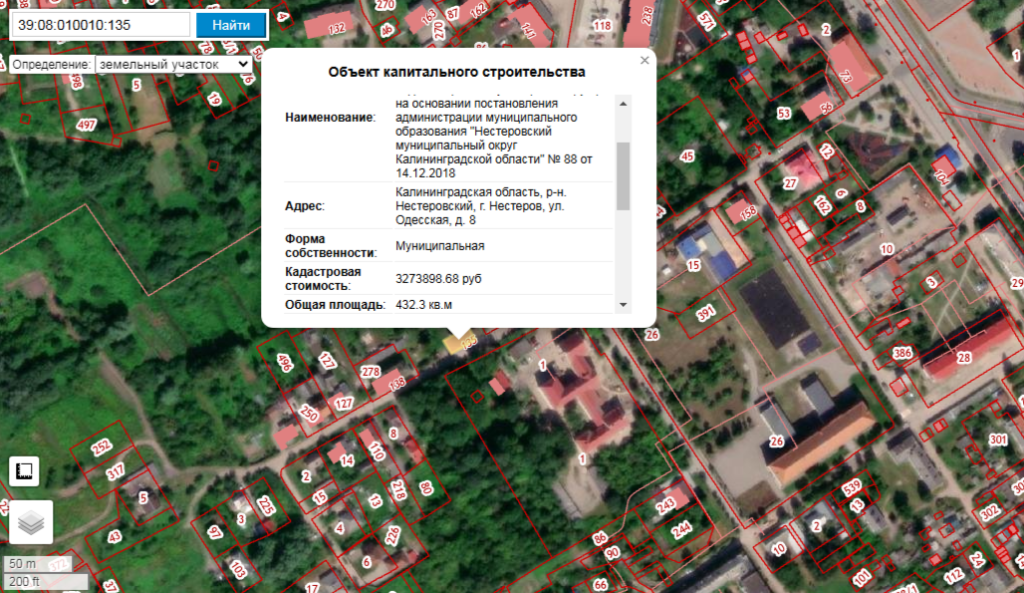Activate the ruler measurement tool icon
The height and width of the screenshot is (593, 1024).
click(24, 471)
